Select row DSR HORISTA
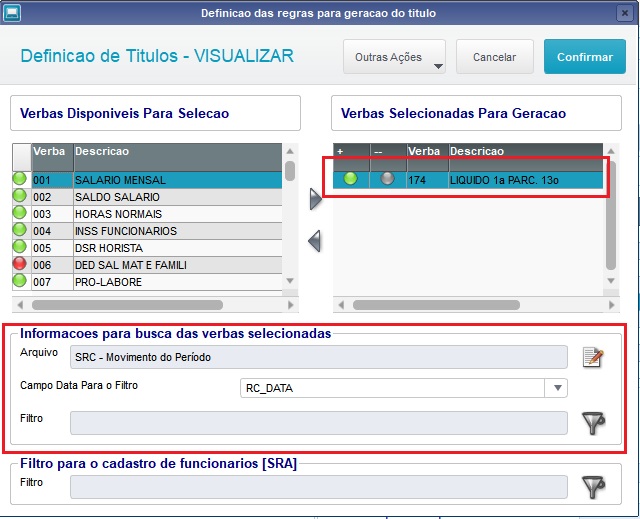Screen dimensions: 640x519 click(147, 248)
